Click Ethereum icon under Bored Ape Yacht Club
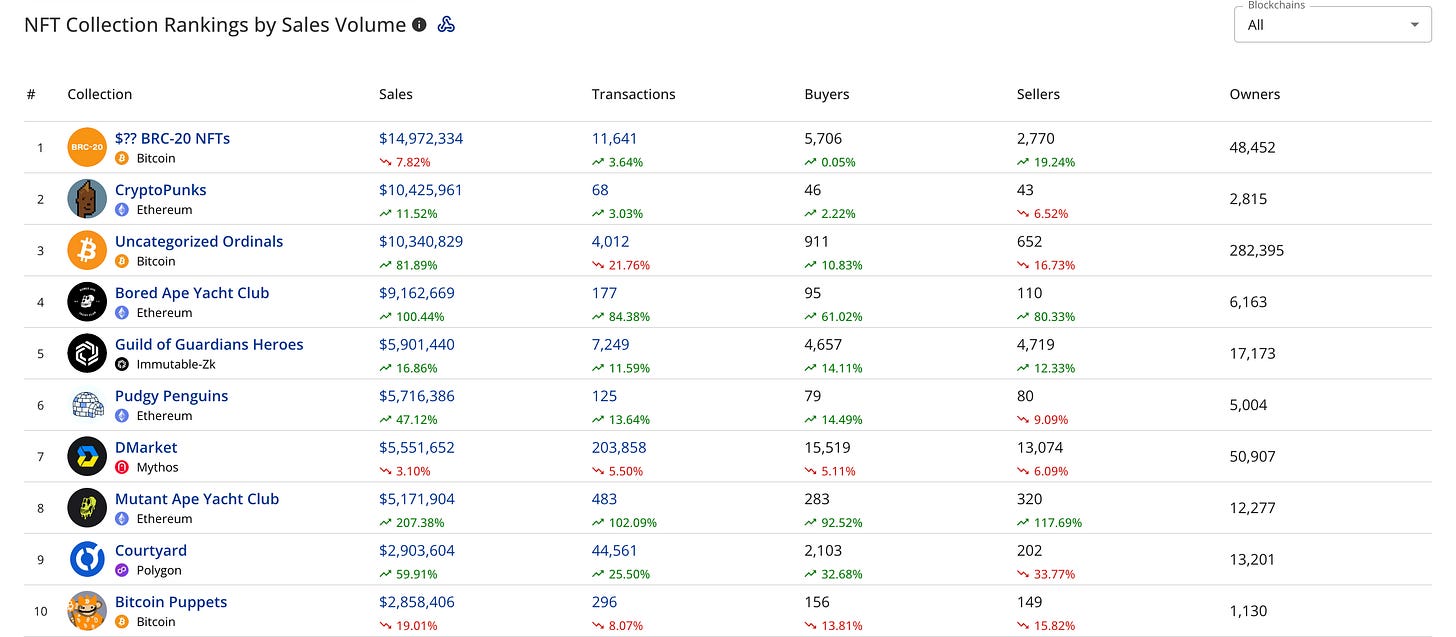 [x=122, y=313]
